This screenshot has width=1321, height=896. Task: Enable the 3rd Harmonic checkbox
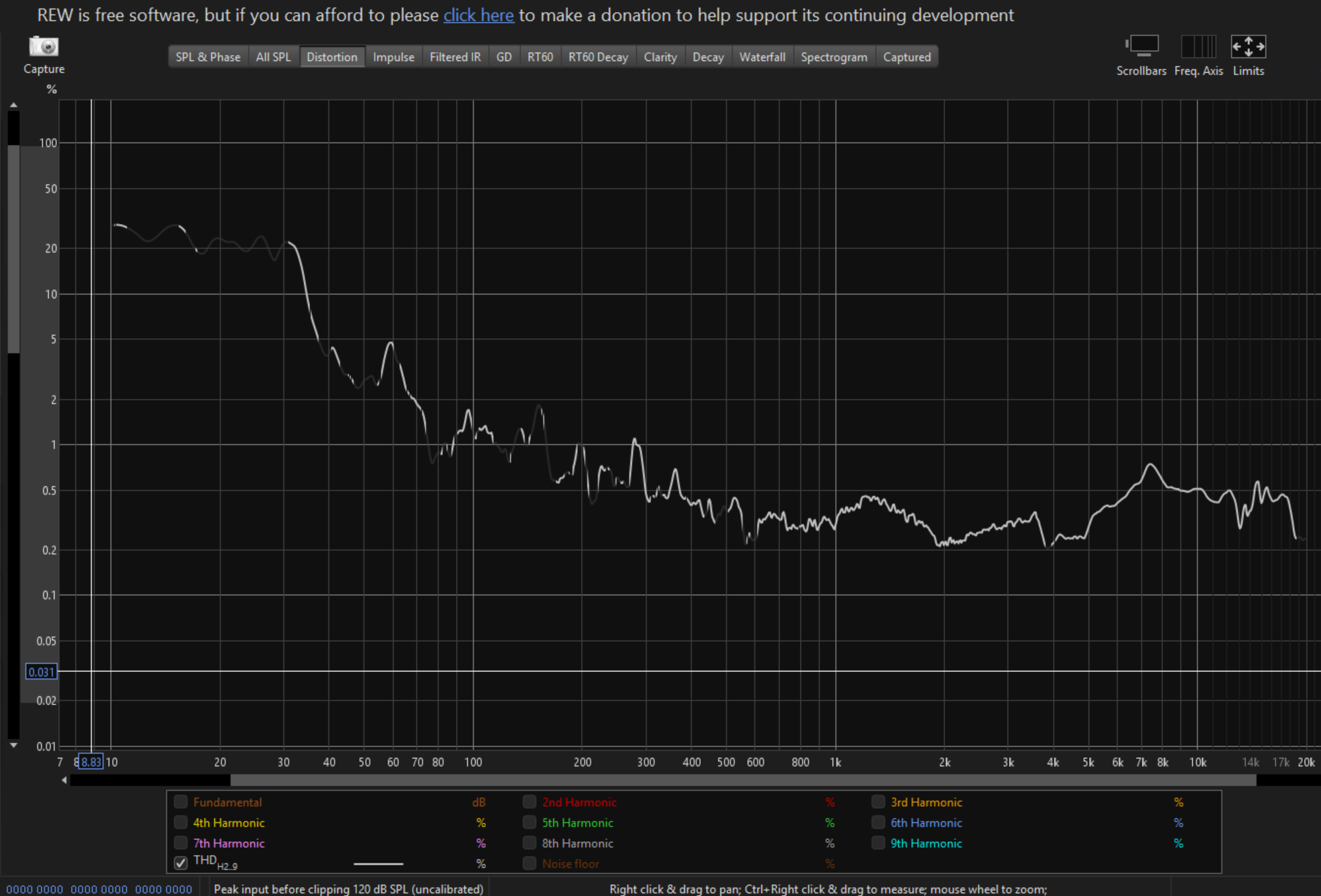878,802
